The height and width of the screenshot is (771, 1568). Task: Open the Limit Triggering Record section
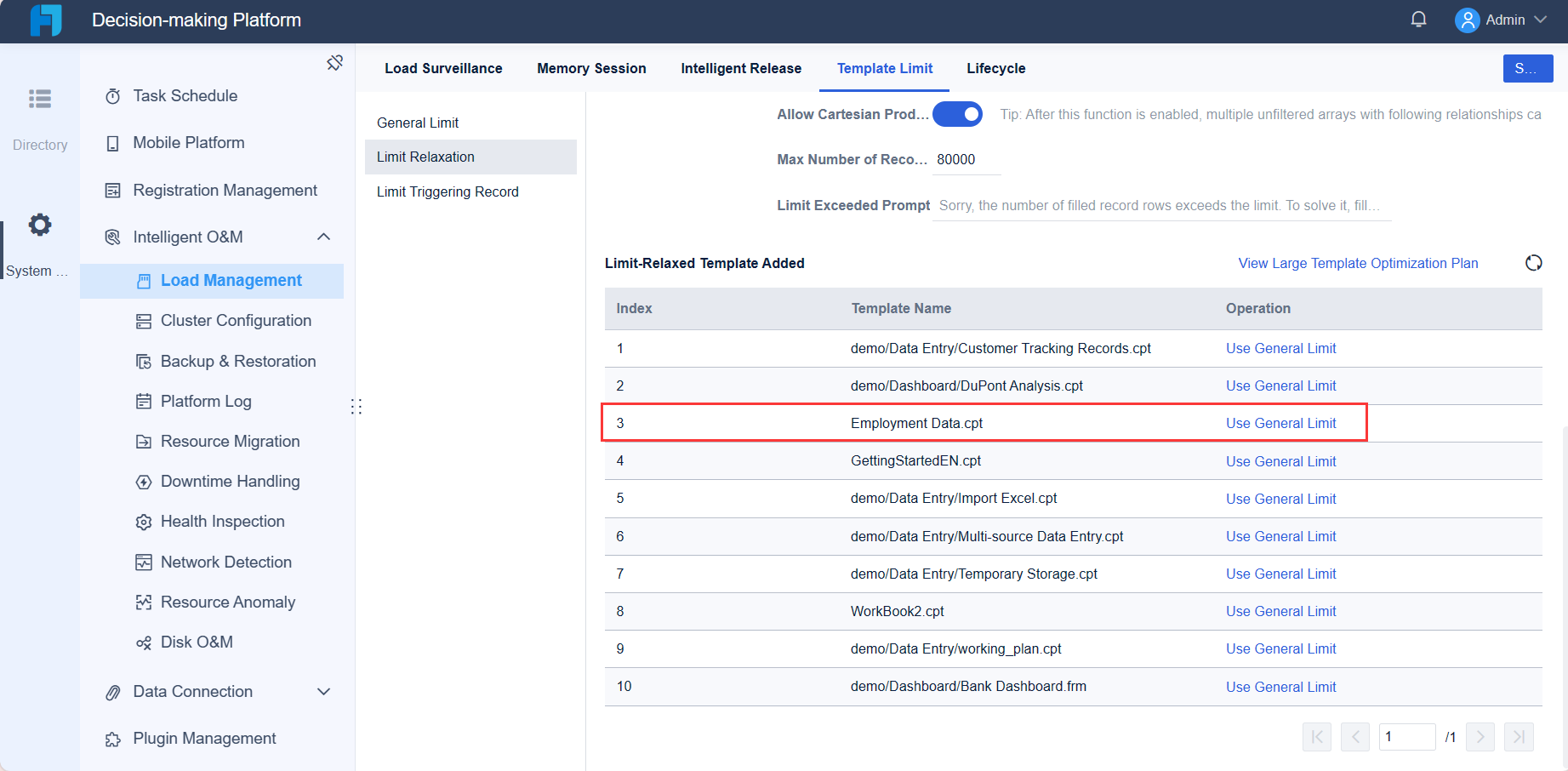(448, 191)
